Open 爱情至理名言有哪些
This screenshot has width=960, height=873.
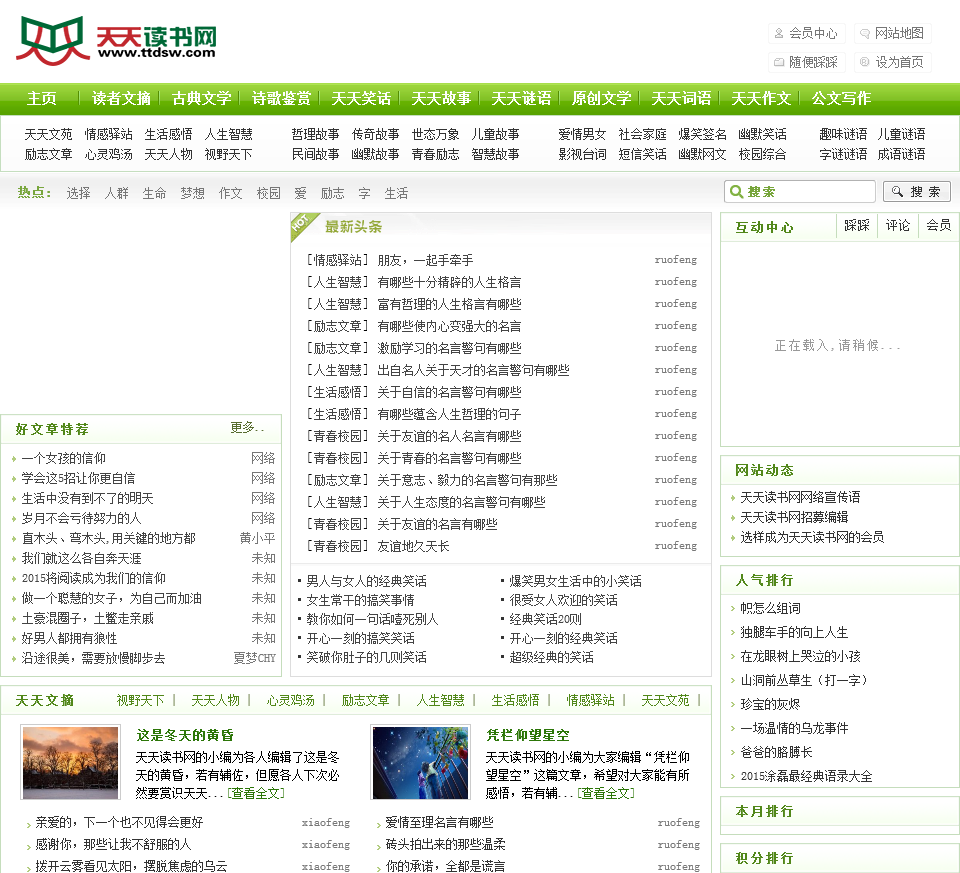[x=439, y=823]
